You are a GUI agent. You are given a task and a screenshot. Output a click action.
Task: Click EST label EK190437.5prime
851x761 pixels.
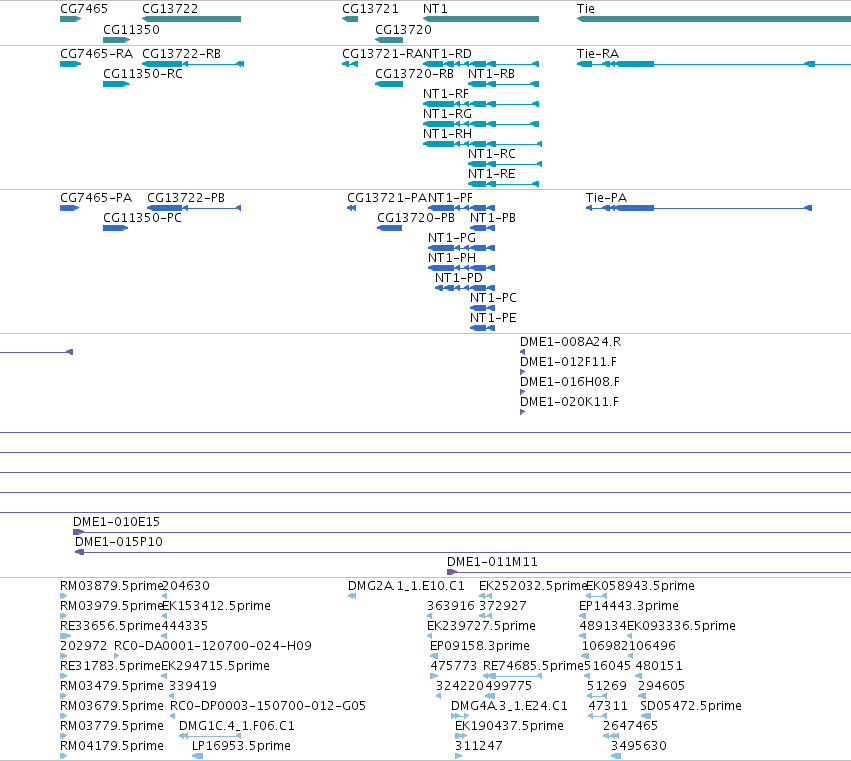(509, 726)
